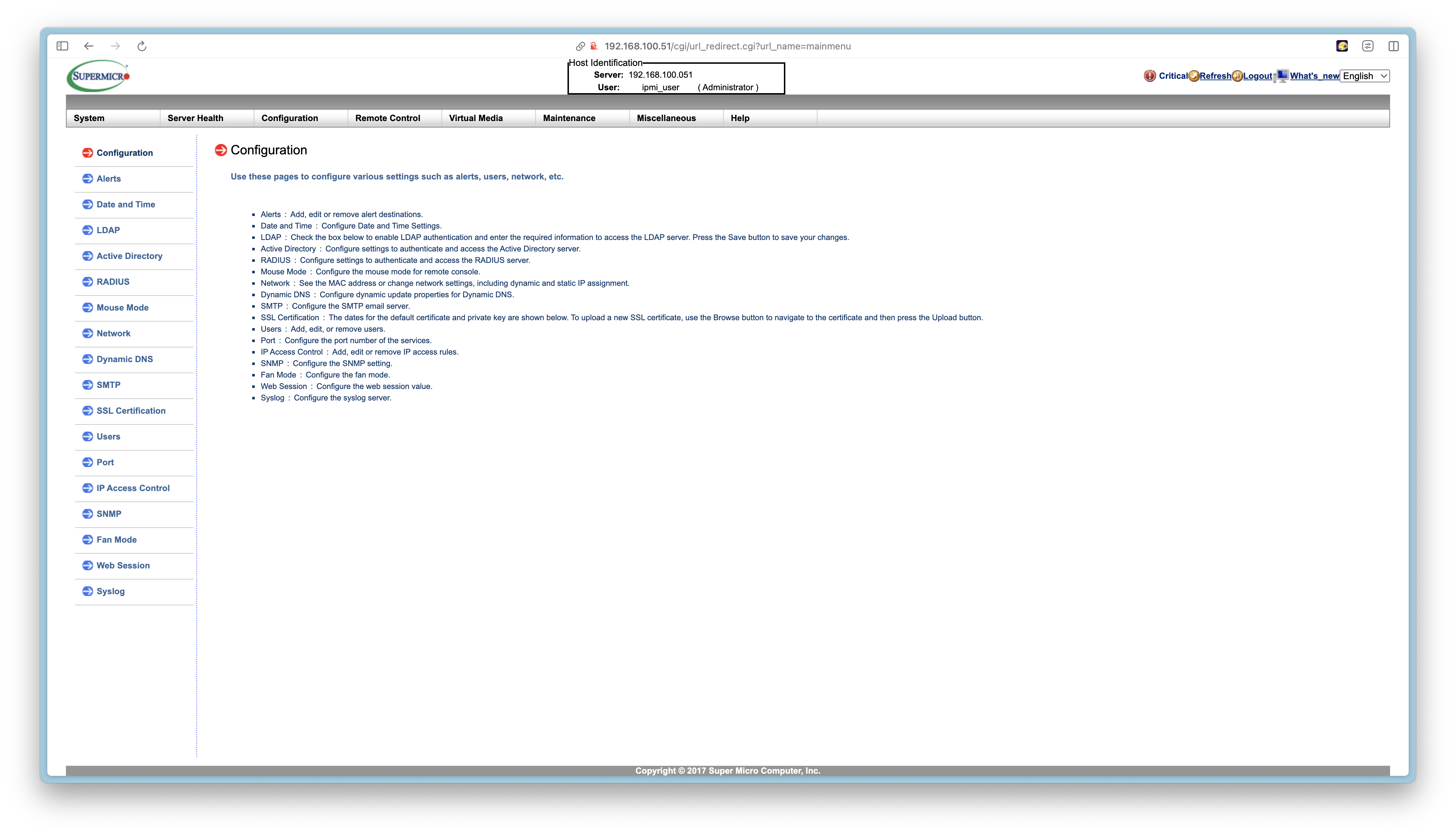Click the ipmi_user username text
Screen dimensions: 1456x836
point(660,87)
